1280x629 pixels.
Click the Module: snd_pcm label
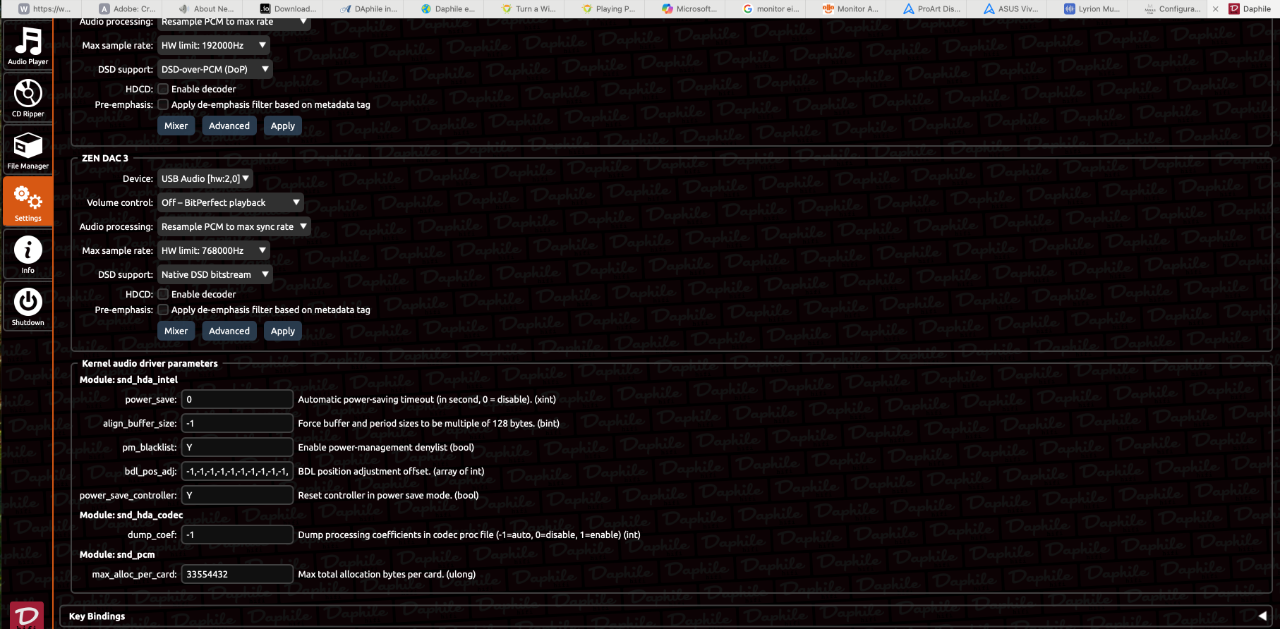coord(117,554)
